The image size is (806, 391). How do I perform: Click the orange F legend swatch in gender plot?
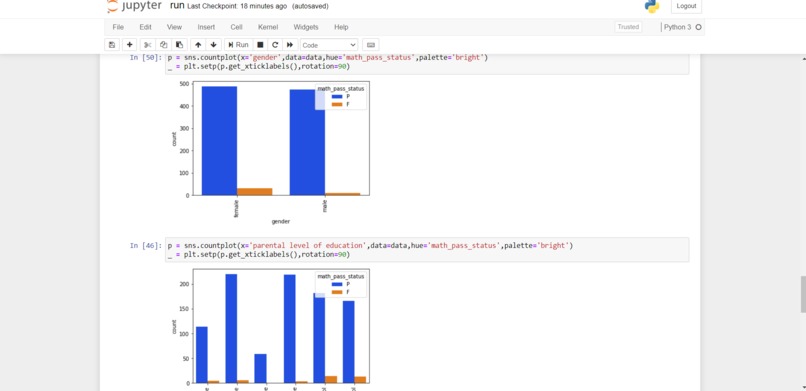(337, 104)
